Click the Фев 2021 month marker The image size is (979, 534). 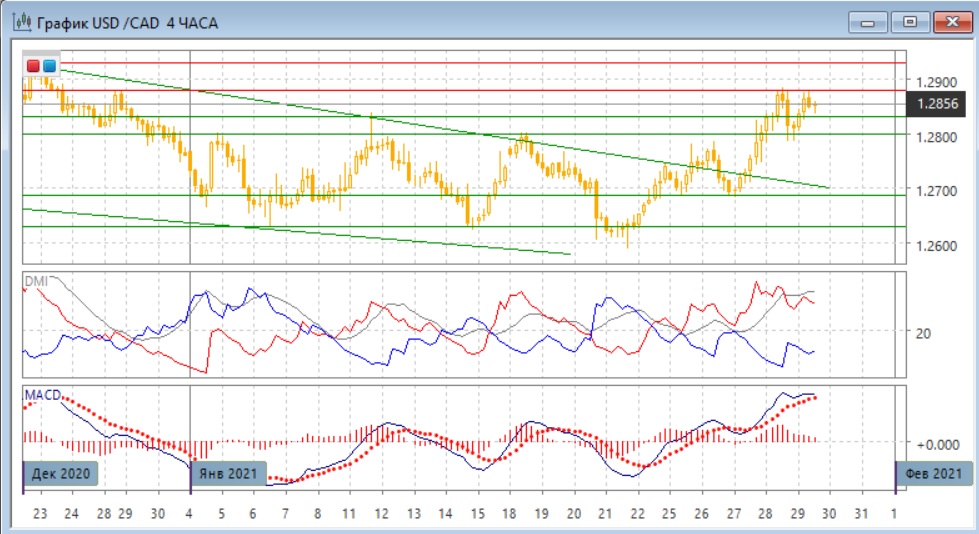(x=933, y=473)
